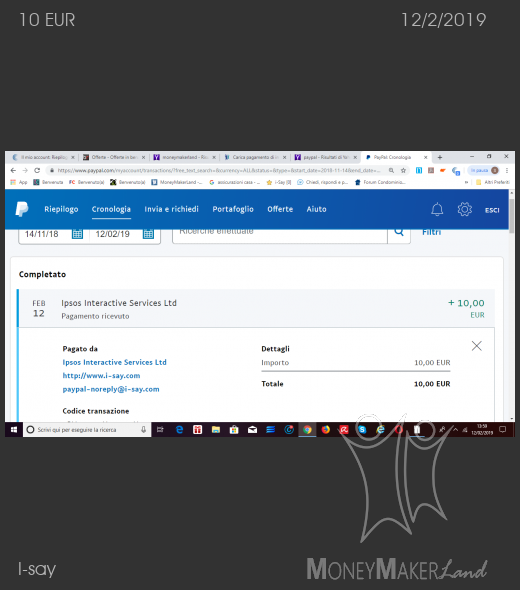520x590 pixels.
Task: Open the Altri Preferiti bookmarks folder
Action: coord(493,182)
